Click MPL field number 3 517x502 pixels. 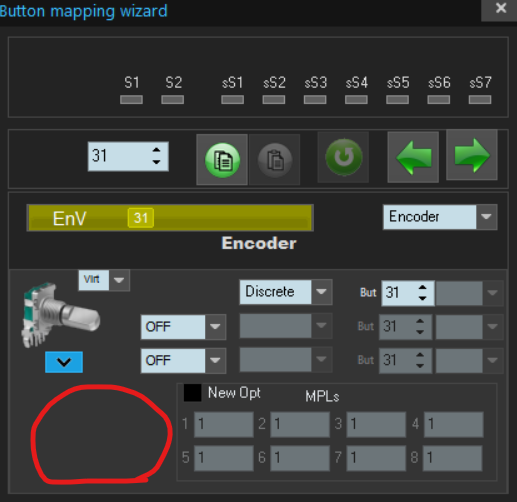[x=376, y=424]
